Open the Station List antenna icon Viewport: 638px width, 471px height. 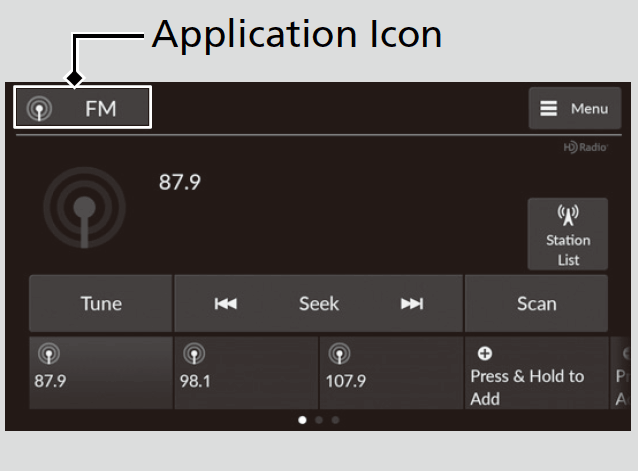coord(568,215)
